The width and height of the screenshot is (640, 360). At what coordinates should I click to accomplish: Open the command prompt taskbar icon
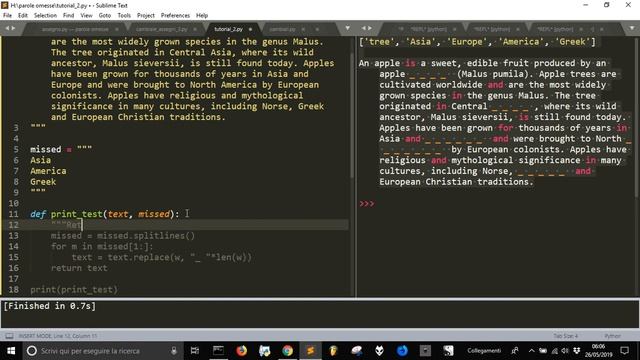point(218,351)
